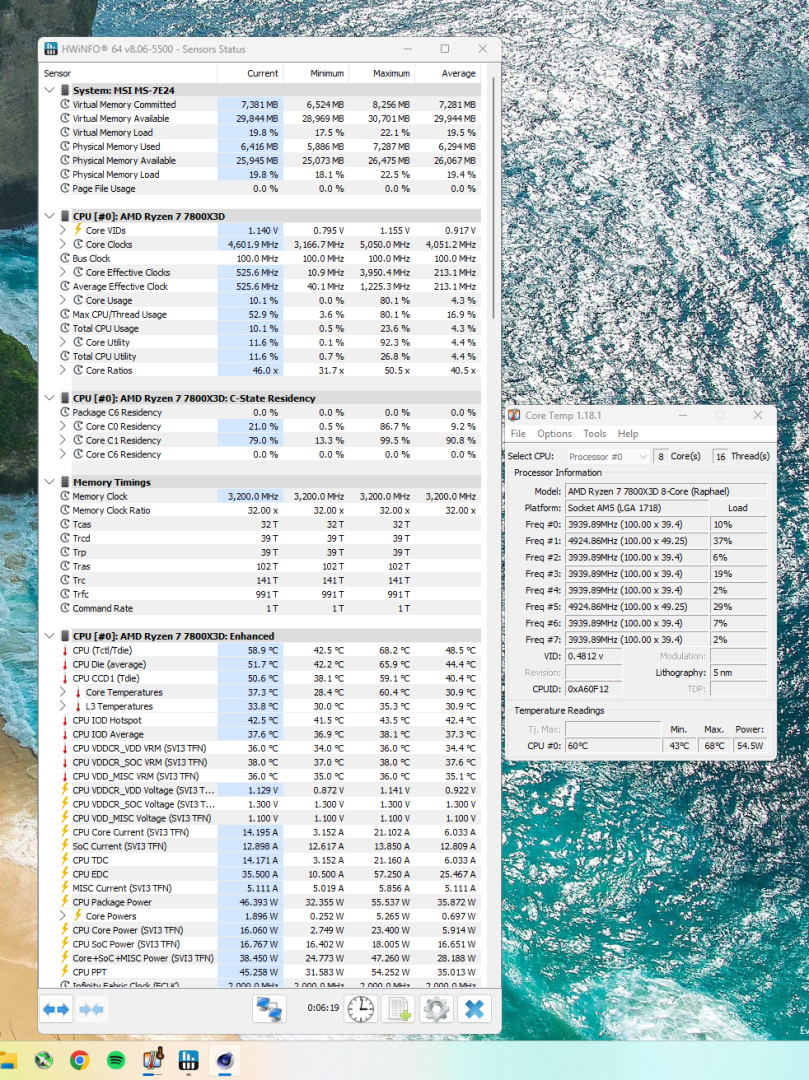
Task: Expand the Core Powers row
Action: click(x=63, y=916)
